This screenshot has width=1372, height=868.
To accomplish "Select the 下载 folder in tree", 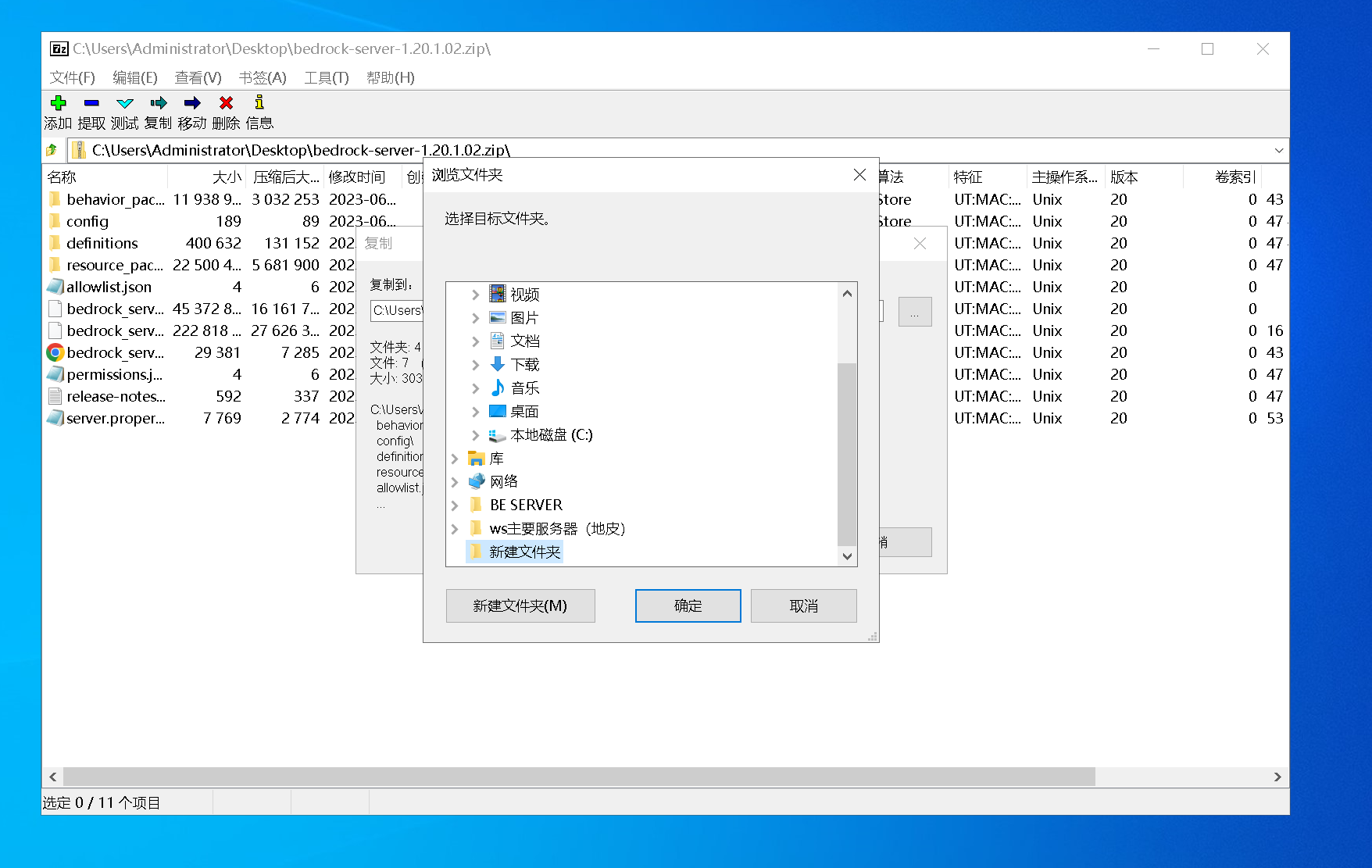I will (524, 365).
